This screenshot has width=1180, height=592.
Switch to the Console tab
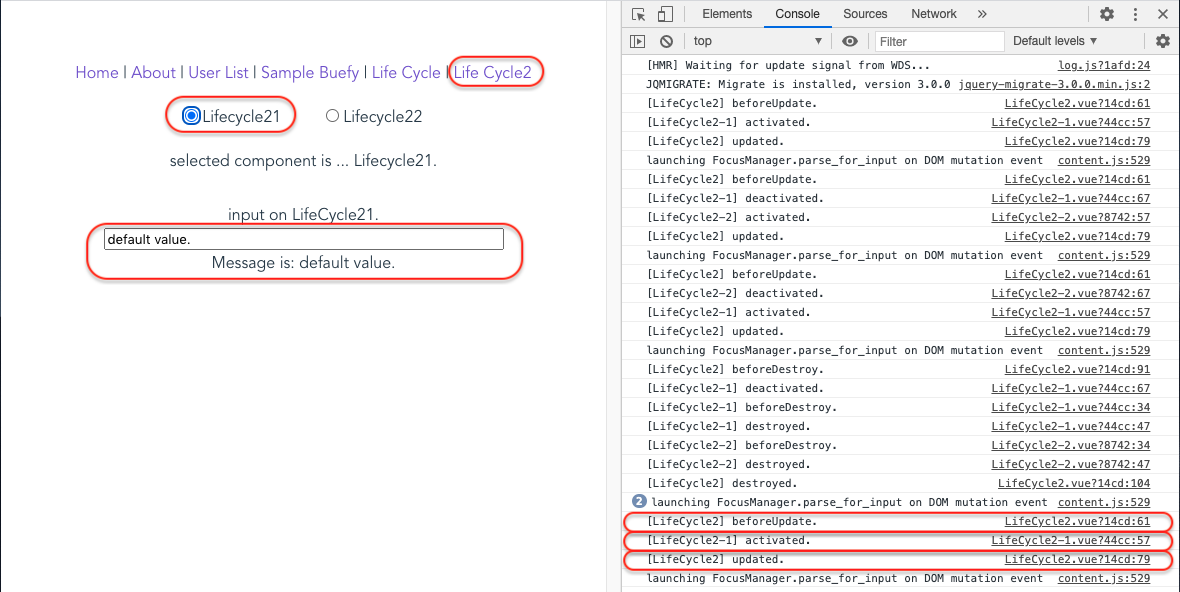(798, 14)
